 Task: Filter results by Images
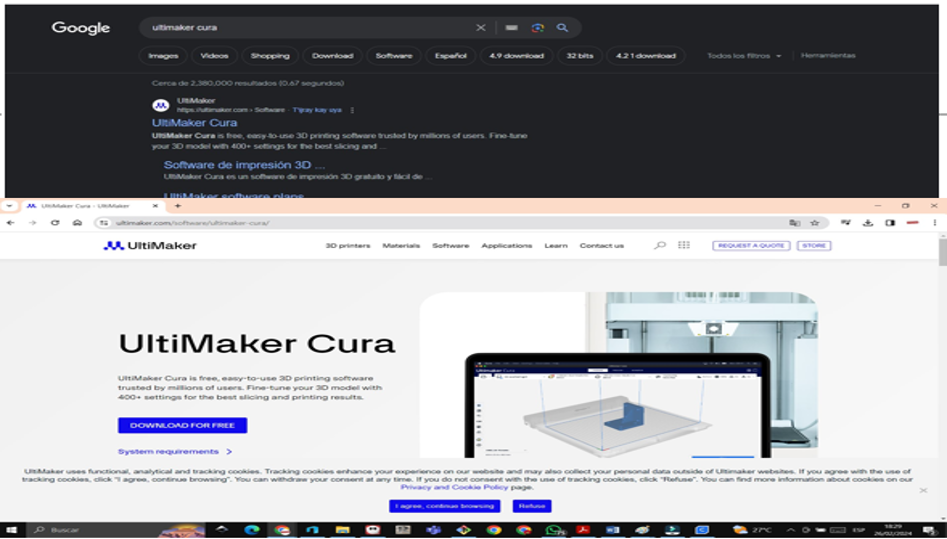(x=163, y=56)
